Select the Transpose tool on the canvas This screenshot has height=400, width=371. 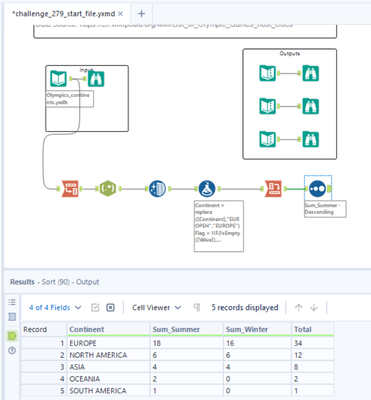pos(70,189)
